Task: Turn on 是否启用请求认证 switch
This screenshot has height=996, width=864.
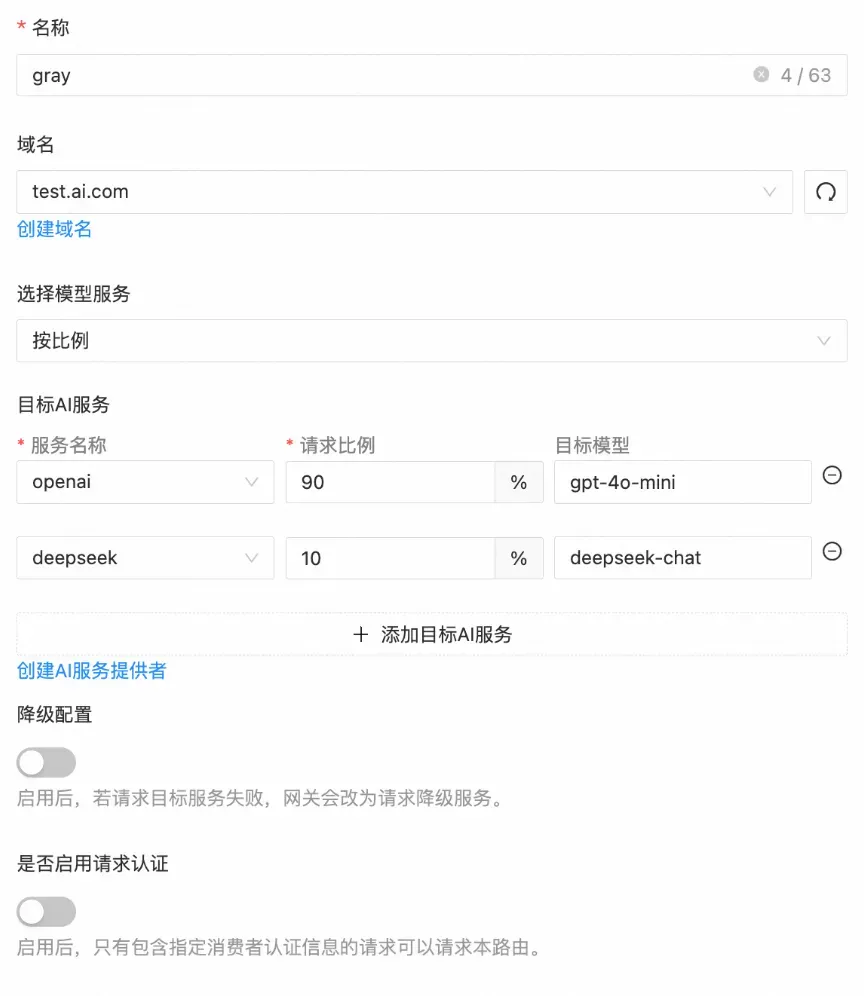Action: pos(46,912)
